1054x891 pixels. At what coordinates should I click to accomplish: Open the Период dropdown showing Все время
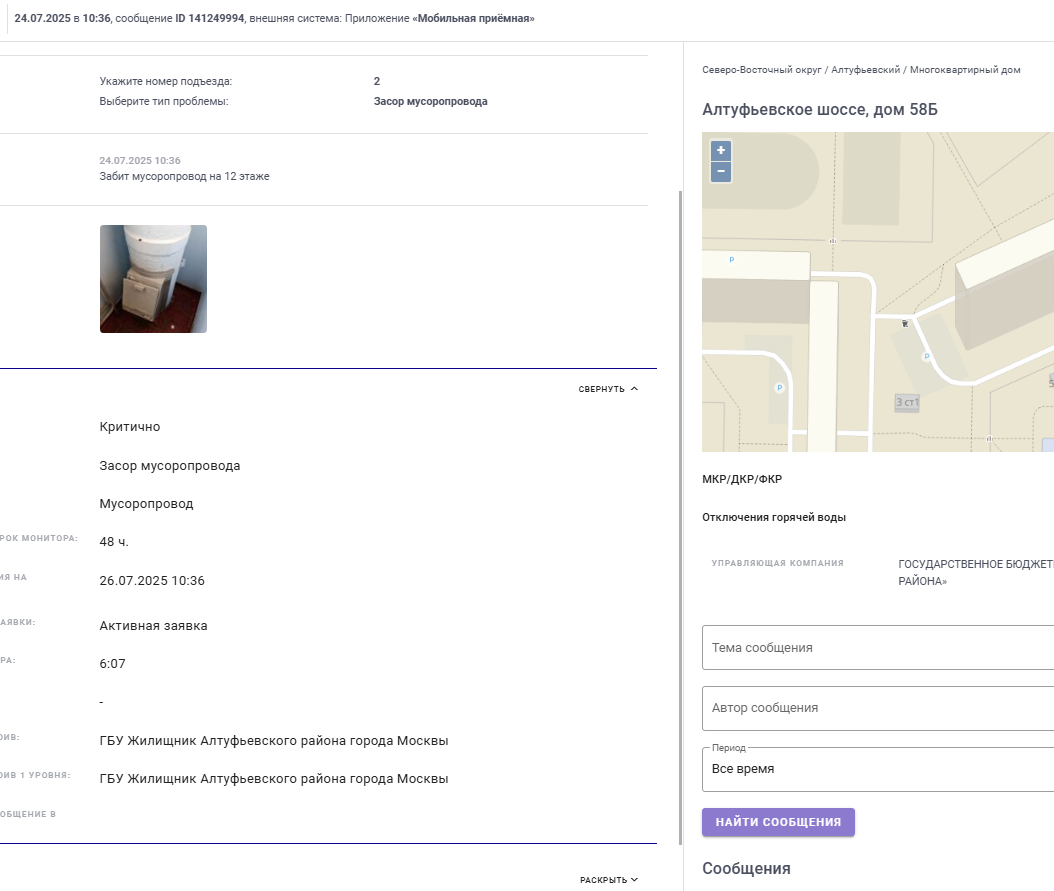pyautogui.click(x=878, y=769)
